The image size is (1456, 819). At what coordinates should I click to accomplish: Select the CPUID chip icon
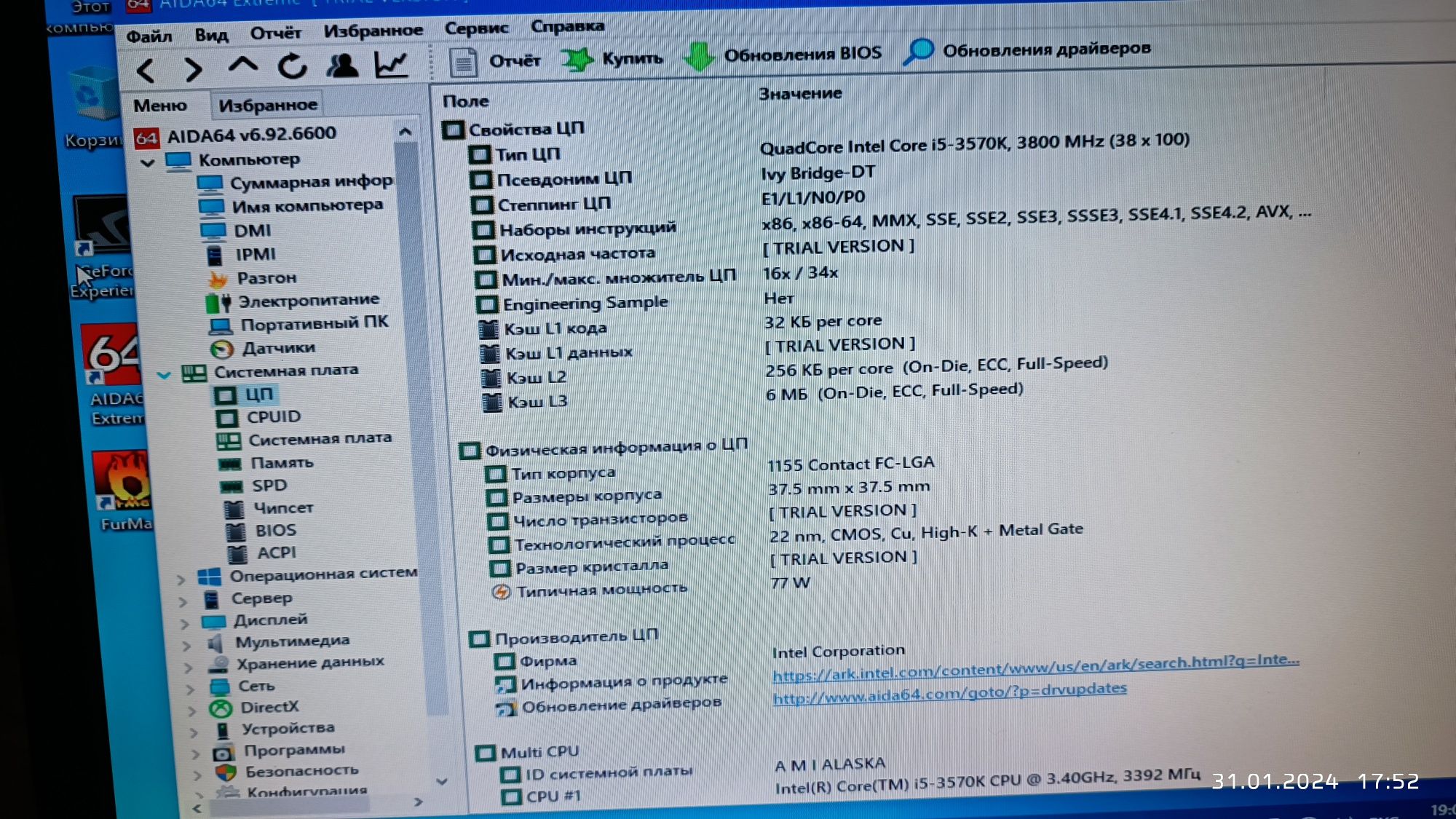click(x=227, y=418)
